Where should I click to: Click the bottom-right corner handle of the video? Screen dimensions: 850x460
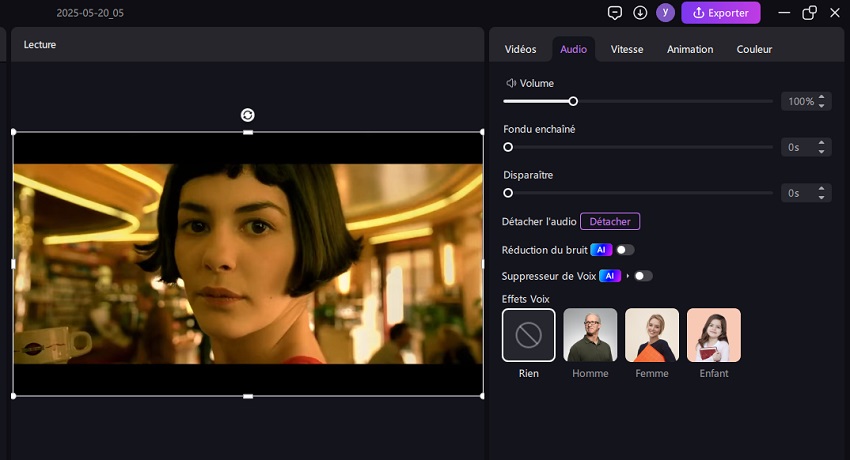click(482, 396)
